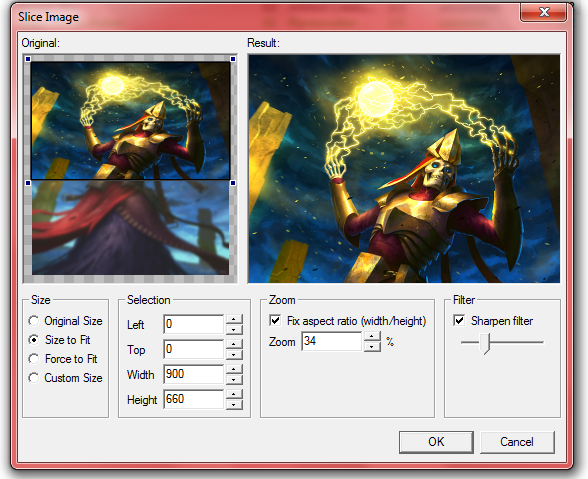Click the Sharpen filter strength slider thumb

pos(485,343)
